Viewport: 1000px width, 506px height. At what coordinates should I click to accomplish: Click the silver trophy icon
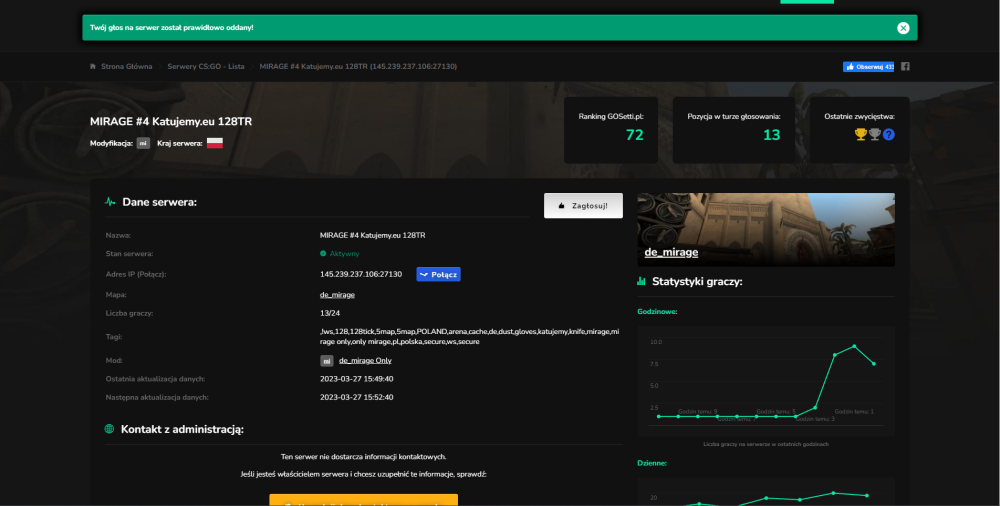[x=874, y=135]
